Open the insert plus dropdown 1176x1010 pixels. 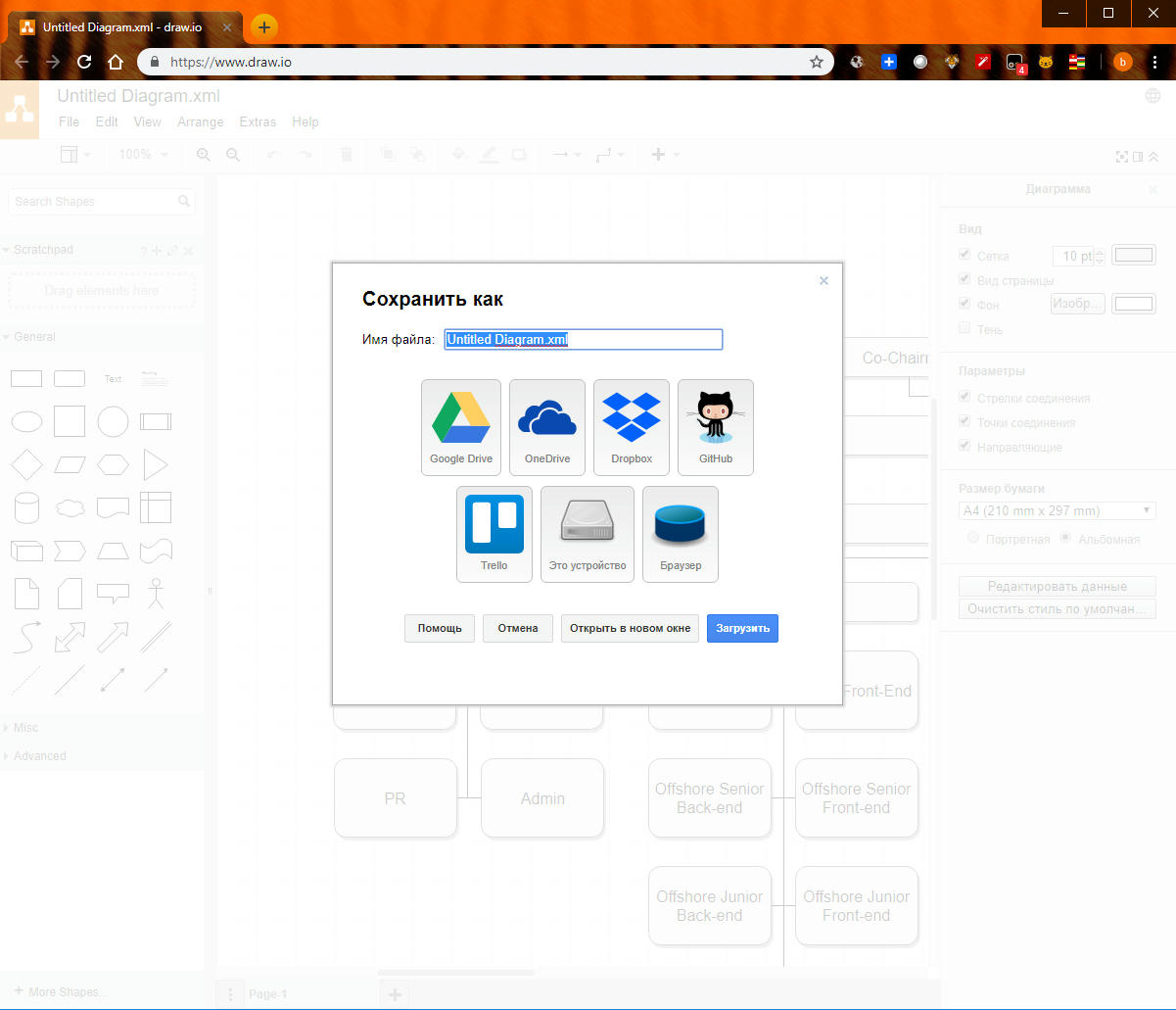click(664, 155)
